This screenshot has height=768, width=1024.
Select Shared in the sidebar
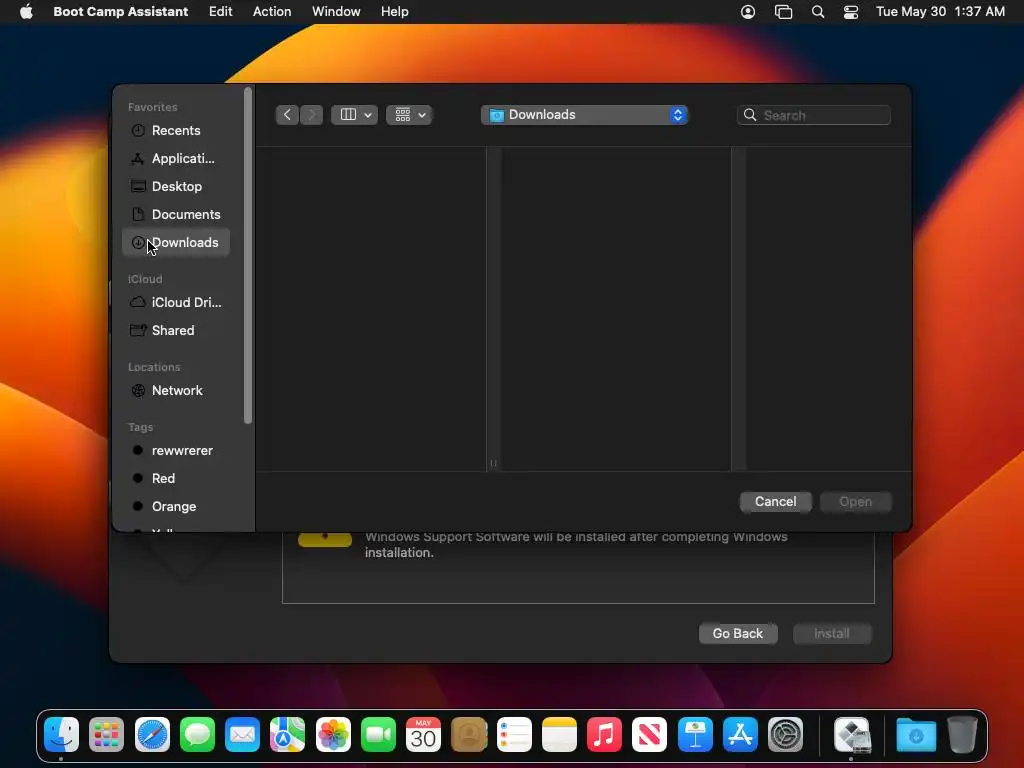pos(176,330)
